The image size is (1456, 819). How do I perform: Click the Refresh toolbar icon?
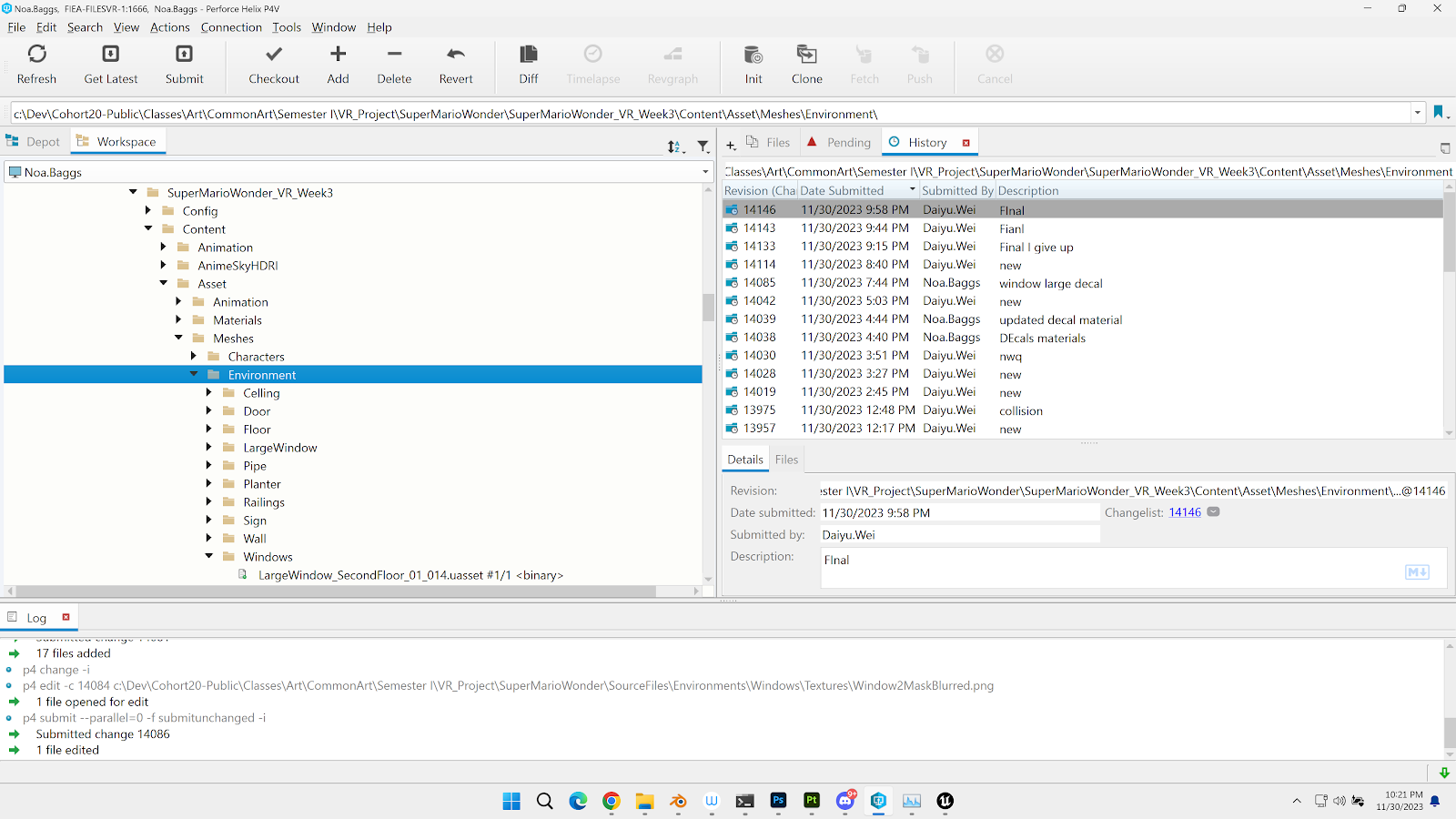36,55
